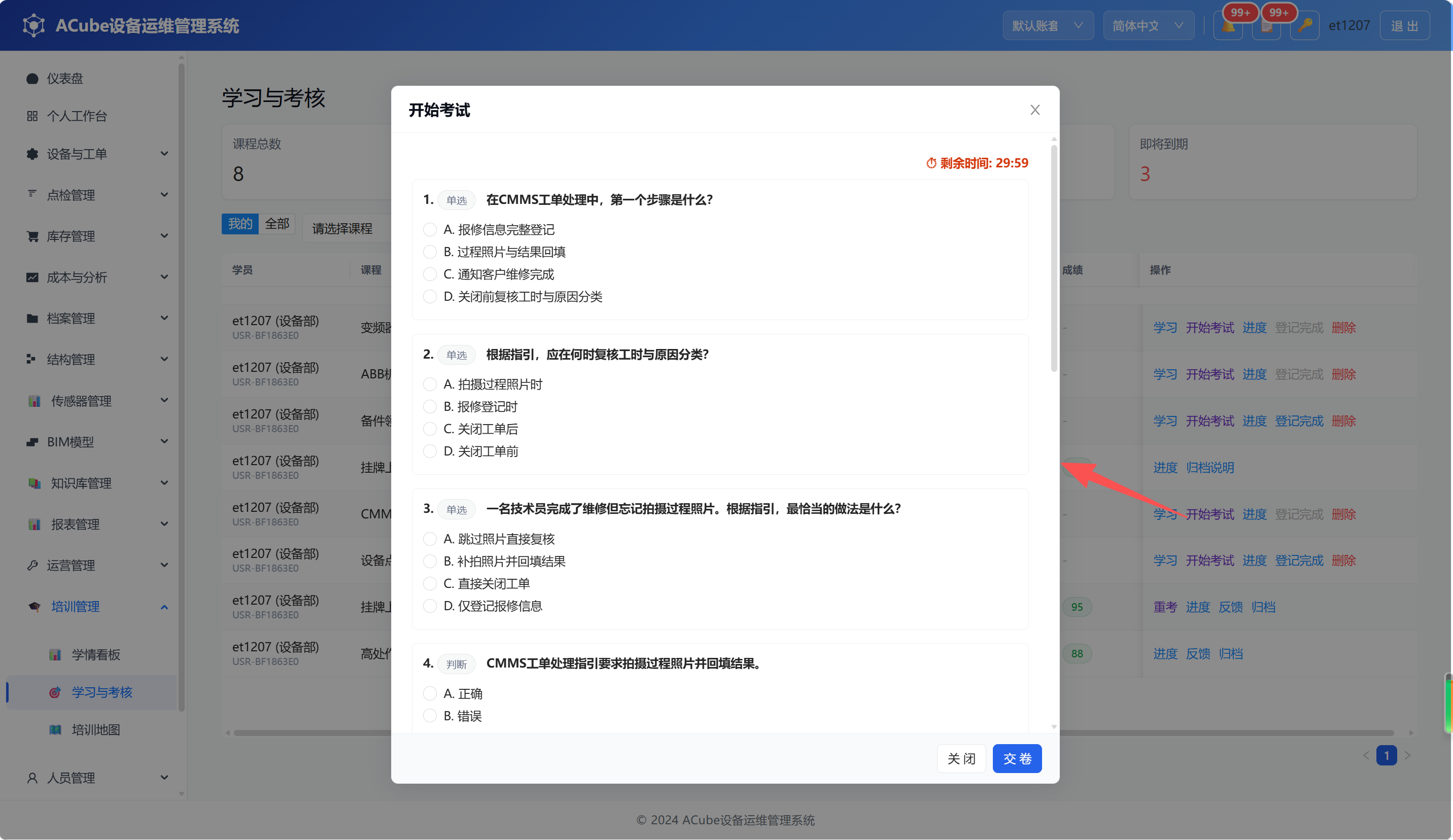Viewport: 1453px width, 840px height.
Task: Click the 培训地图 map icon
Action: pos(55,730)
